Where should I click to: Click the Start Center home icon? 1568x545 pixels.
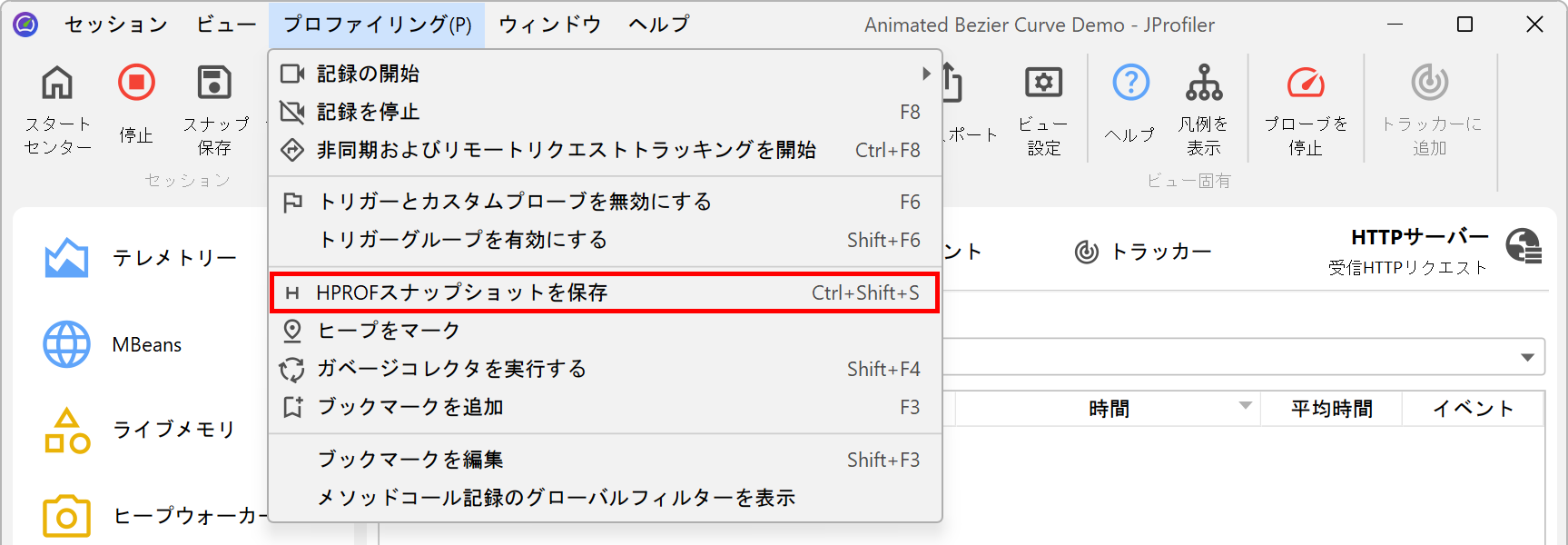57,84
